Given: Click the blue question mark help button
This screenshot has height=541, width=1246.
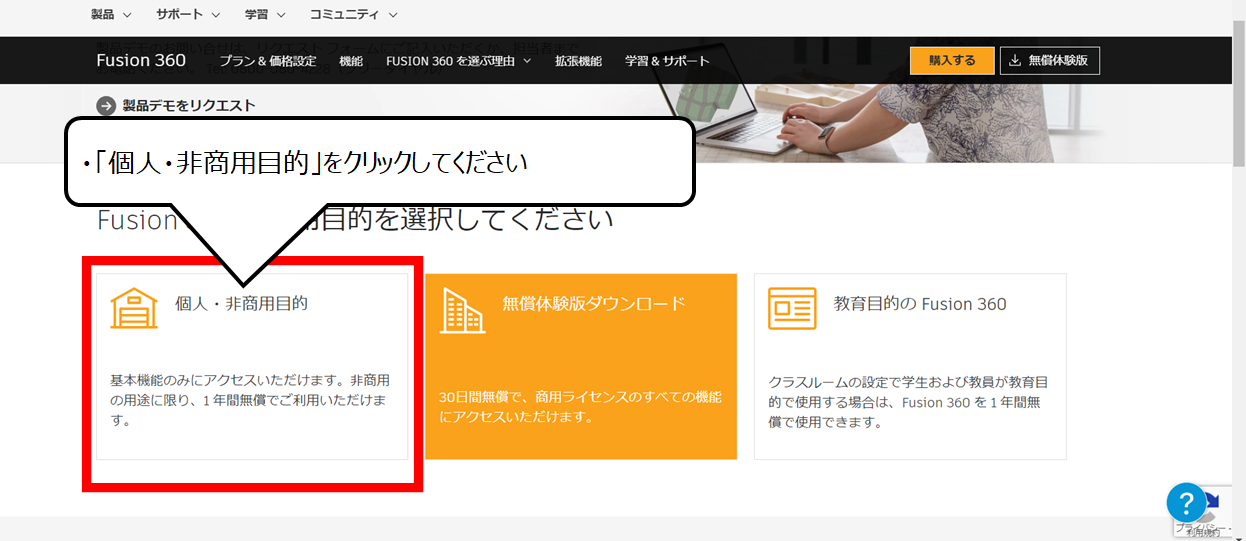Looking at the screenshot, I should coord(1186,502).
